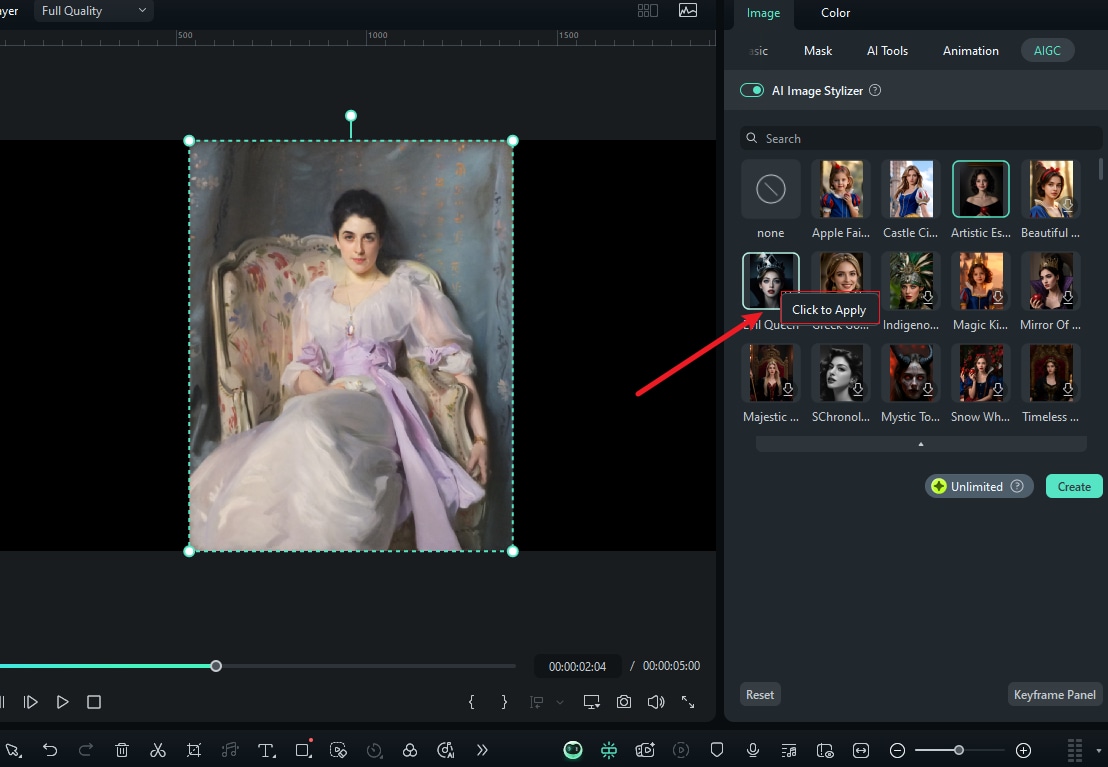The width and height of the screenshot is (1108, 767).
Task: Open the color circles tool
Action: tap(410, 750)
